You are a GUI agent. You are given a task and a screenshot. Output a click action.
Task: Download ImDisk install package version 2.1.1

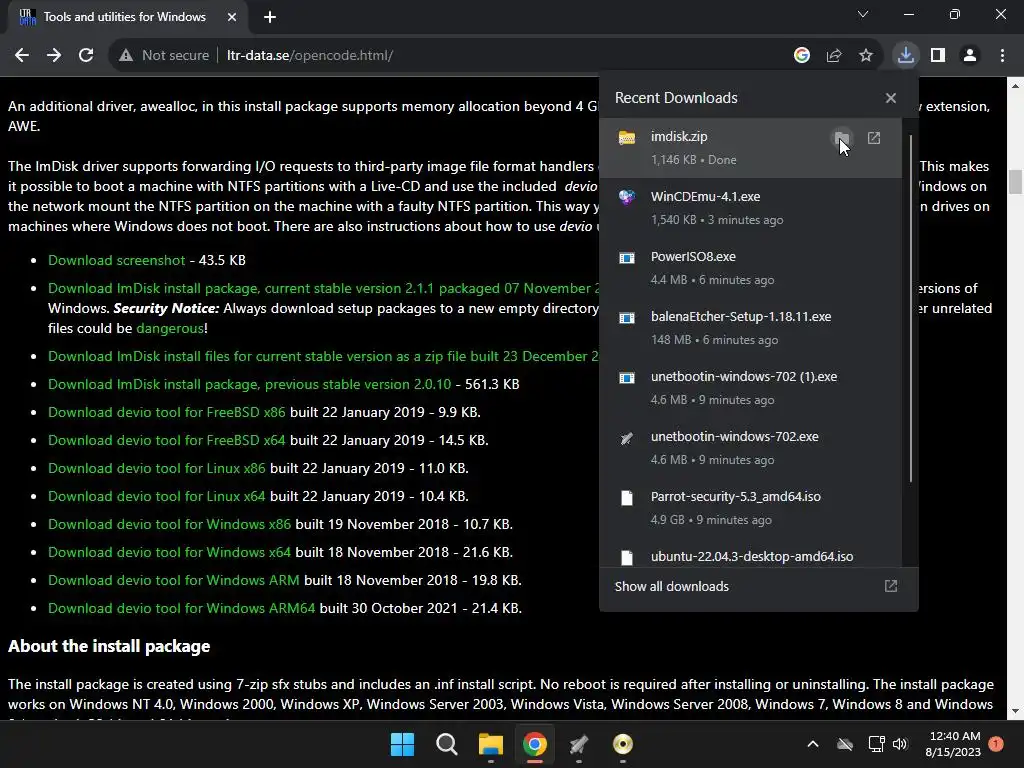[323, 288]
